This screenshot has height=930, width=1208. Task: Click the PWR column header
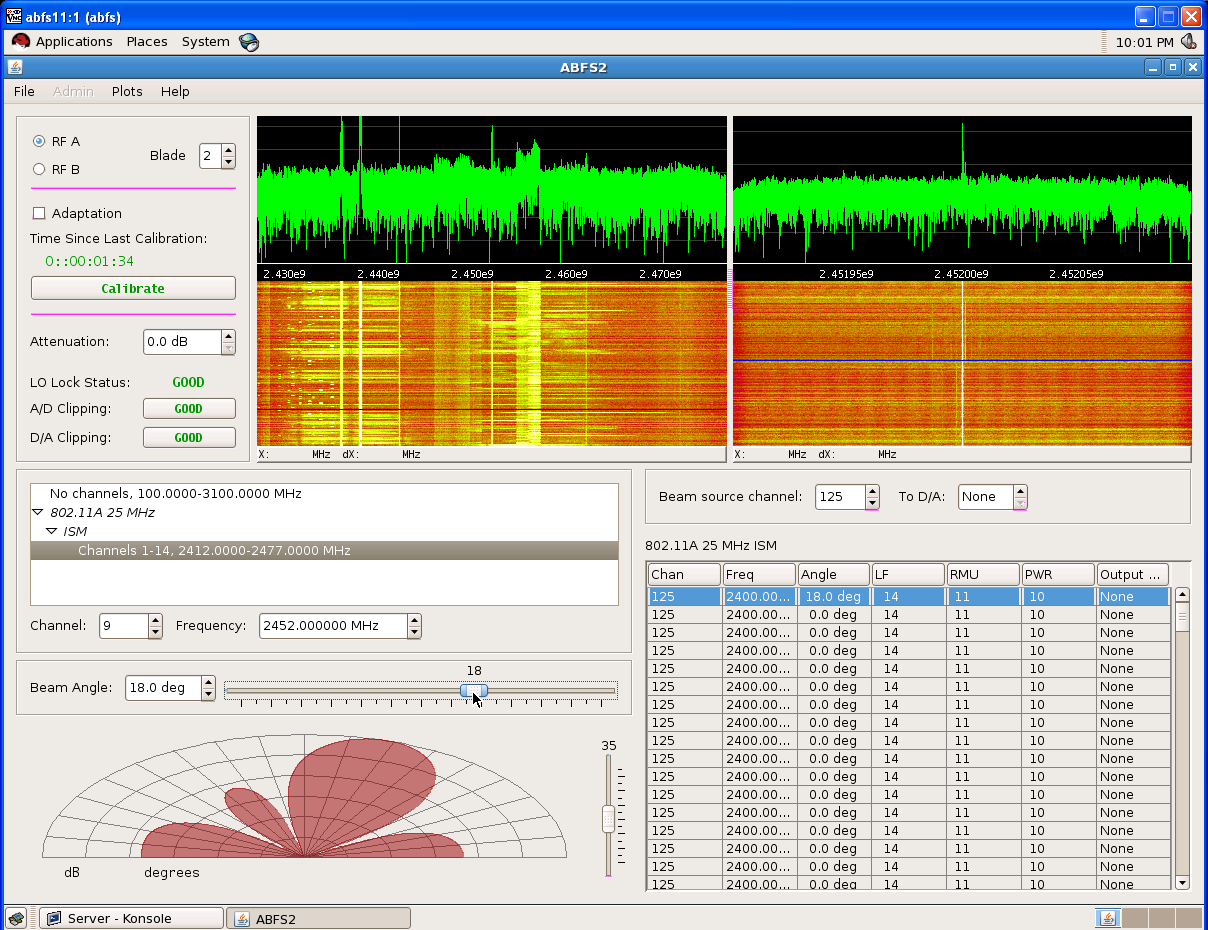(x=1058, y=574)
